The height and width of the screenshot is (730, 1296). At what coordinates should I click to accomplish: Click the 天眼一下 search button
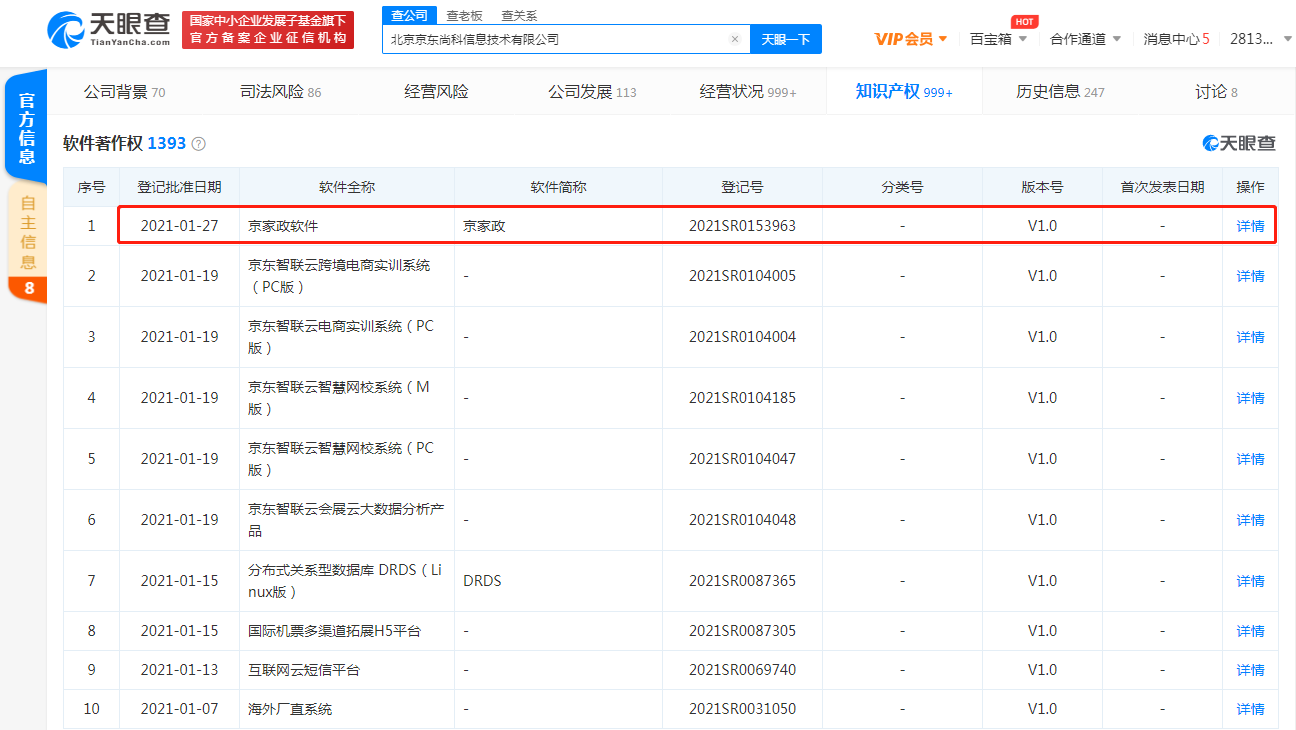(786, 39)
